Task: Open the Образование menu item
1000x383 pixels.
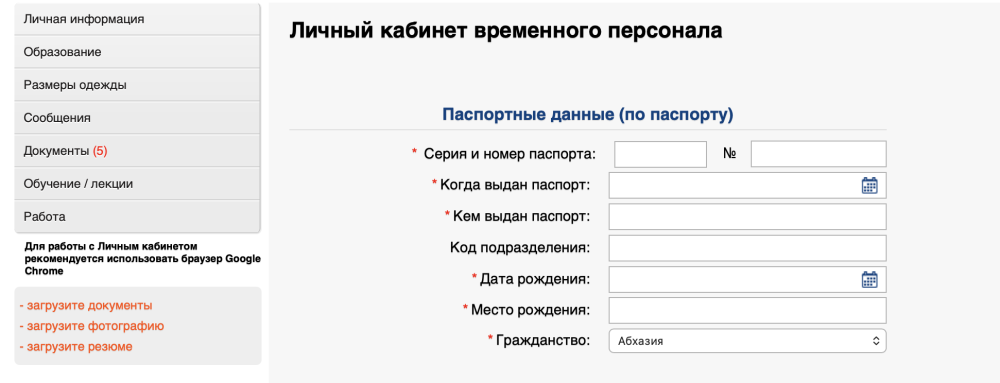Action: [137, 52]
